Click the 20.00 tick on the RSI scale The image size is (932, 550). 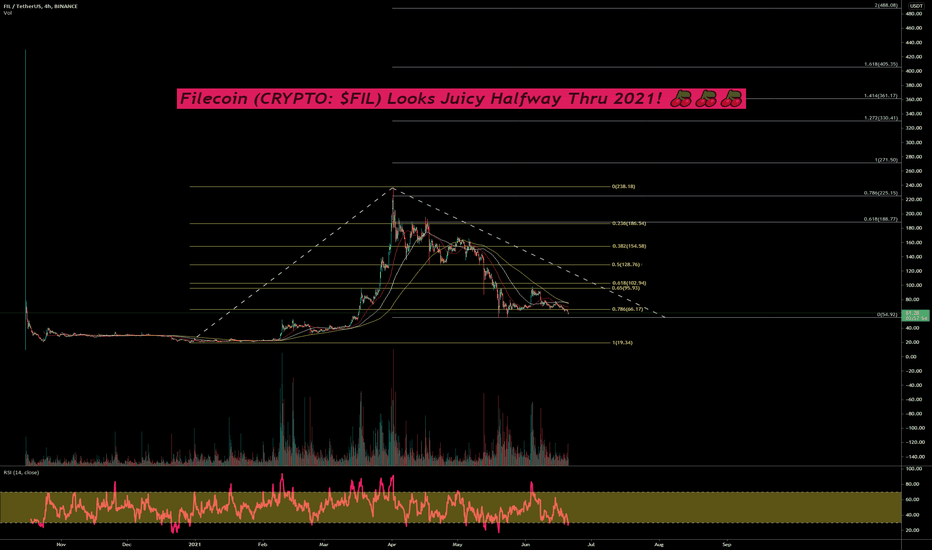[914, 530]
